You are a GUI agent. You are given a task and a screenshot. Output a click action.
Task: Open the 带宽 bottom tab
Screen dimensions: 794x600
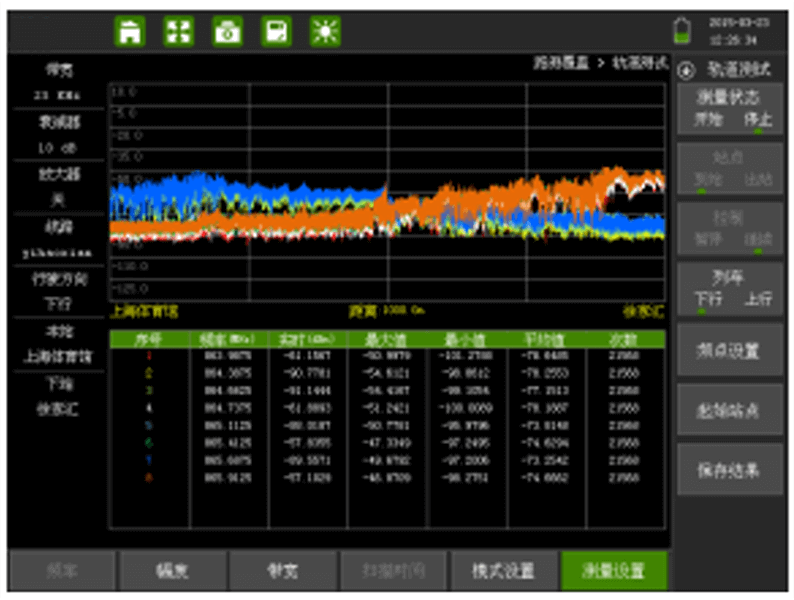[281, 571]
